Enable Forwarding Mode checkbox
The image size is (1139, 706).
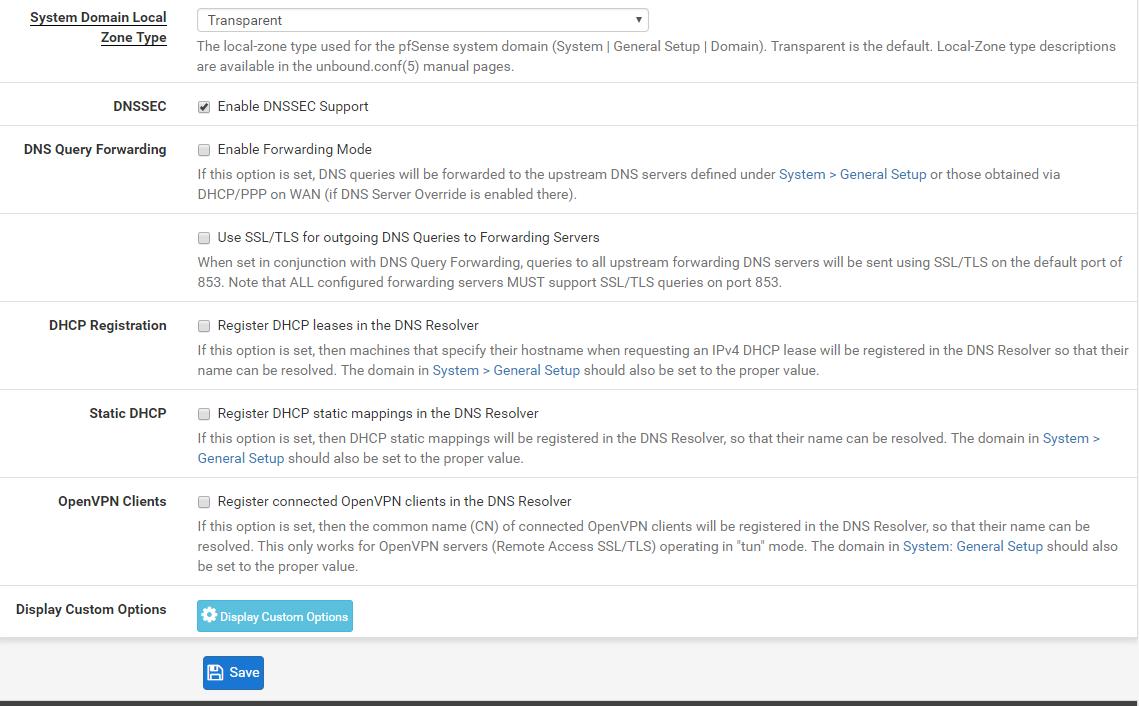pyautogui.click(x=204, y=150)
